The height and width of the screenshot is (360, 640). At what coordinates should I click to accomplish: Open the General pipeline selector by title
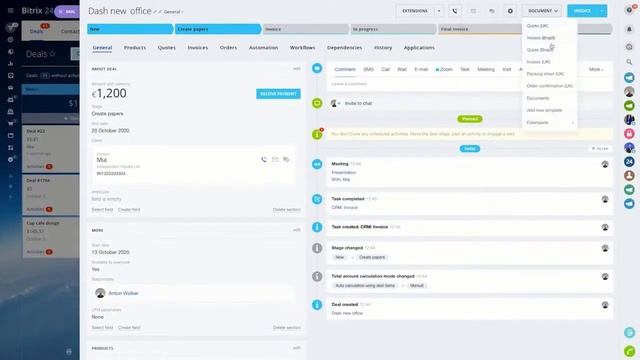pyautogui.click(x=173, y=12)
